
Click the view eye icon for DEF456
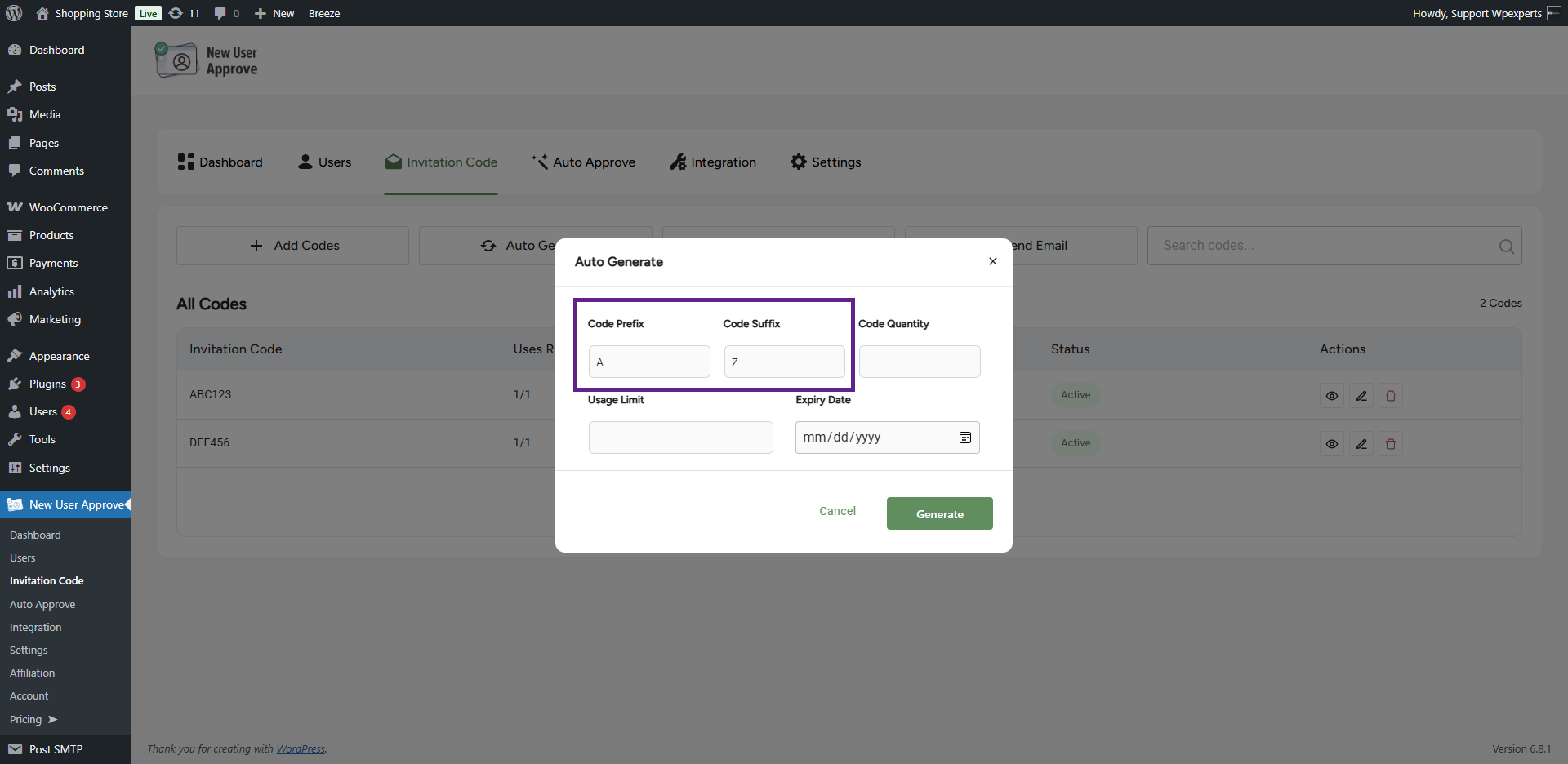[1331, 444]
